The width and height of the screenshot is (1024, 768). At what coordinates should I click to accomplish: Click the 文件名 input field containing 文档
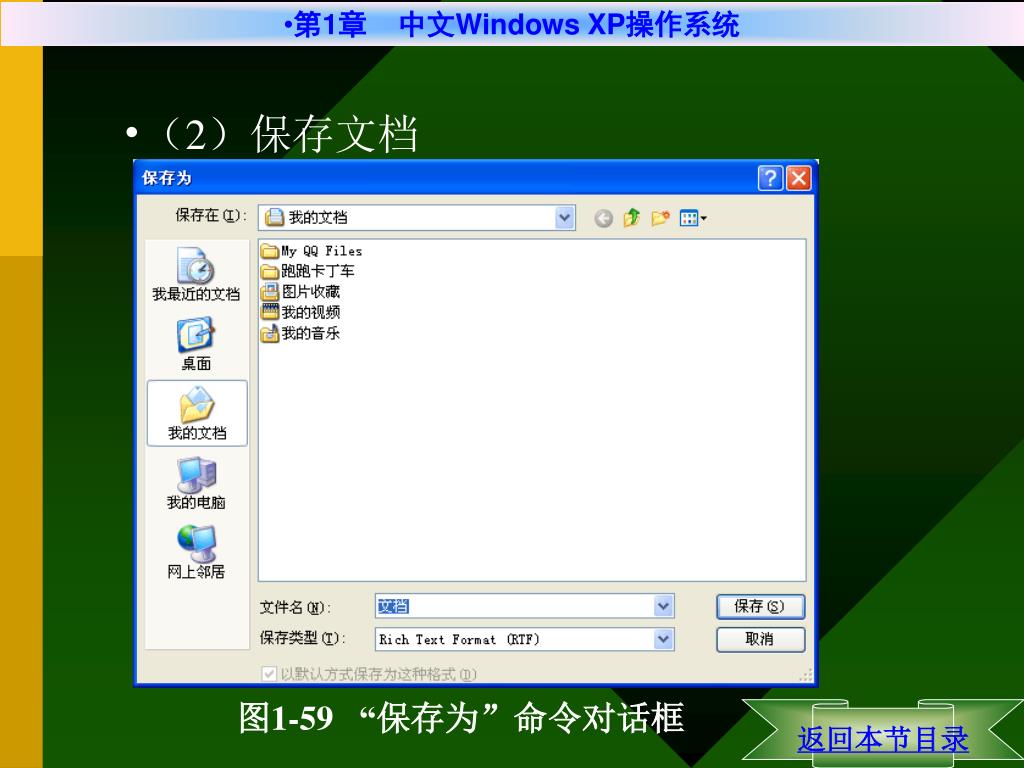click(524, 606)
